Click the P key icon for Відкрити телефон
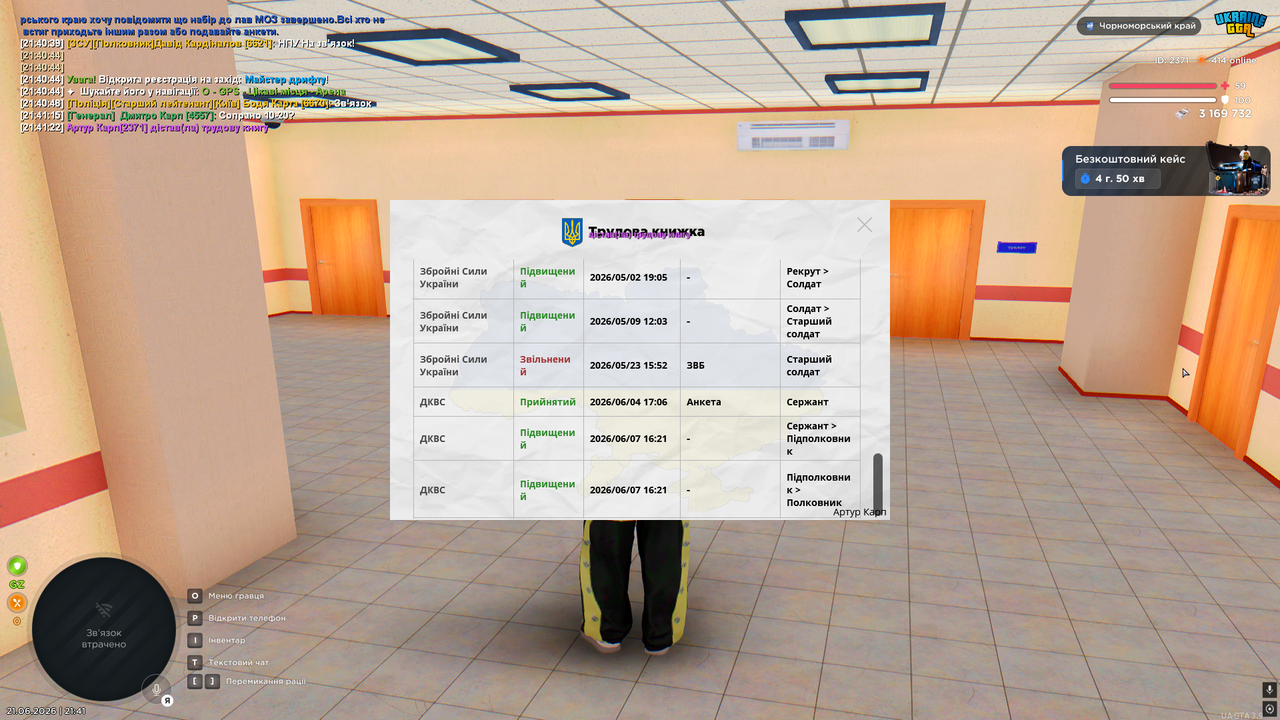Viewport: 1280px width, 720px height. click(195, 618)
